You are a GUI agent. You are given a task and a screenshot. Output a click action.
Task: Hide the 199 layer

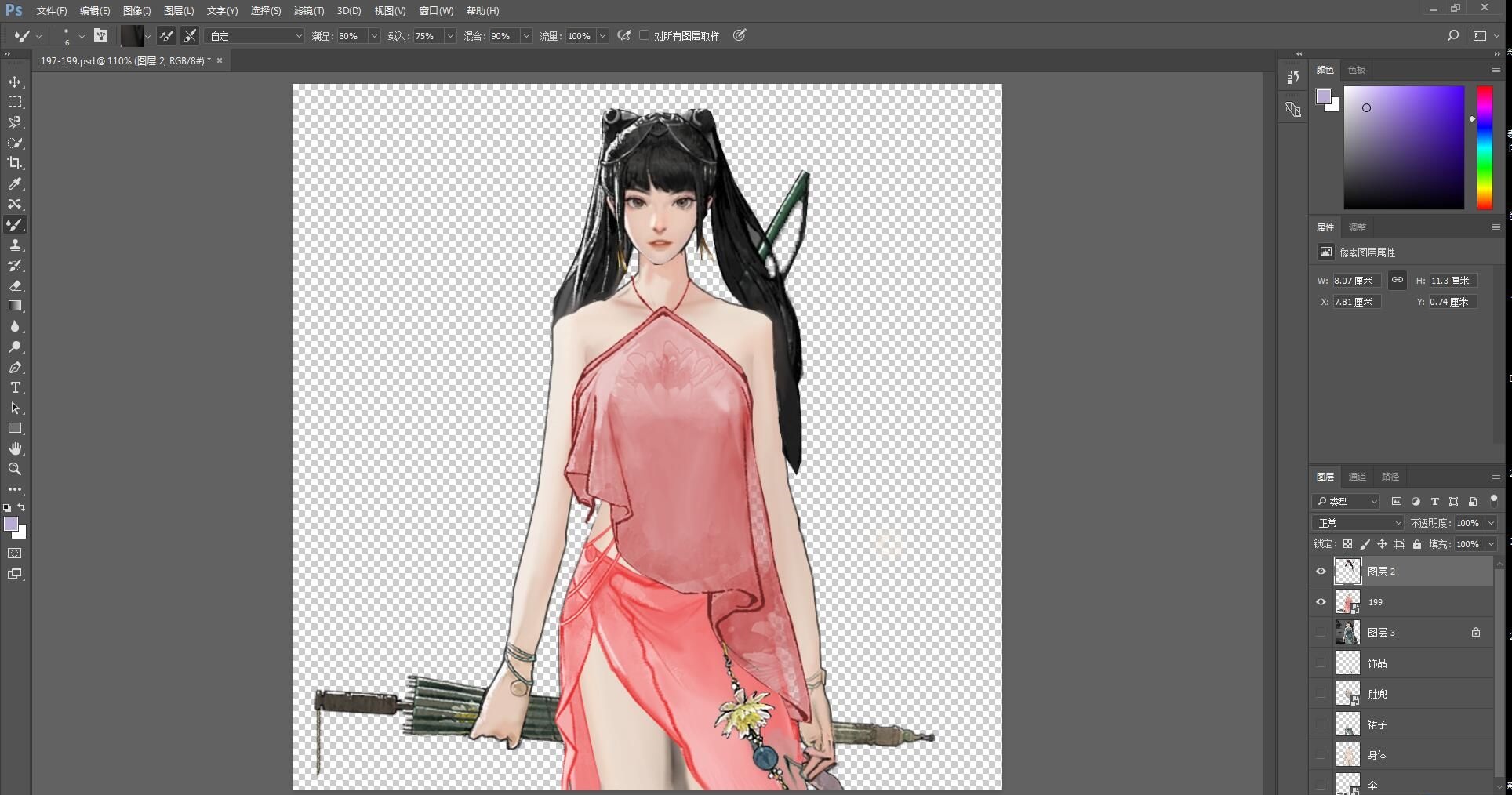coord(1321,602)
